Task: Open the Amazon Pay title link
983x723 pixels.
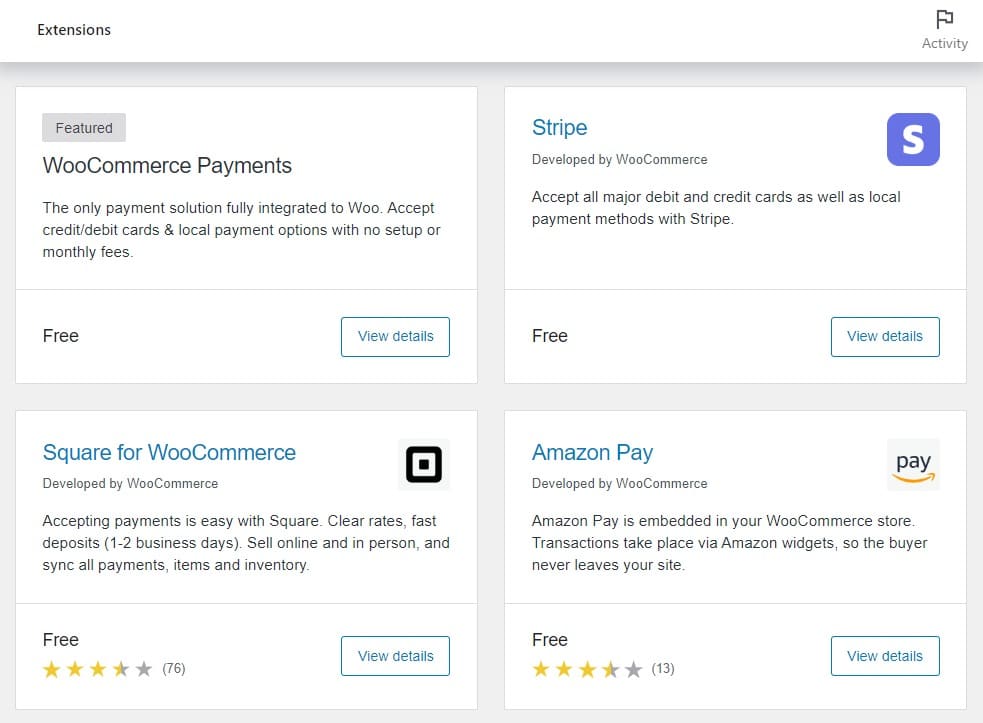Action: tap(592, 453)
